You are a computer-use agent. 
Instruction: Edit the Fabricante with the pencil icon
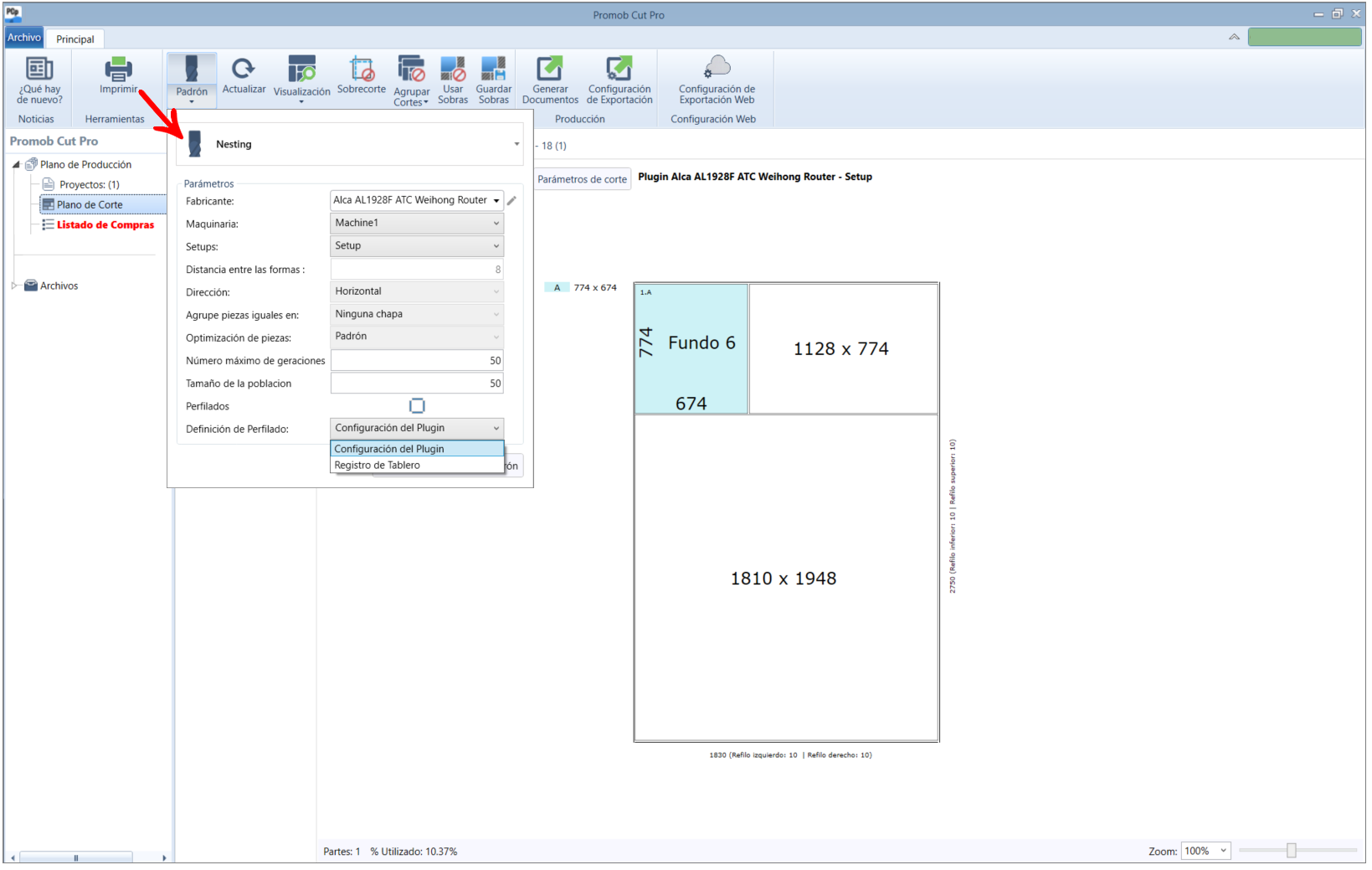[x=511, y=201]
